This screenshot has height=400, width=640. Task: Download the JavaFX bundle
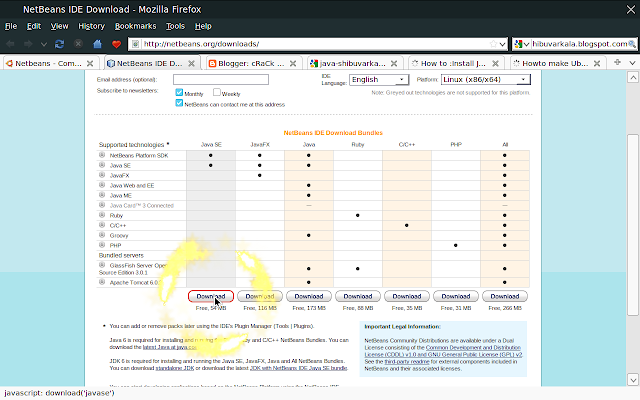pyautogui.click(x=260, y=296)
